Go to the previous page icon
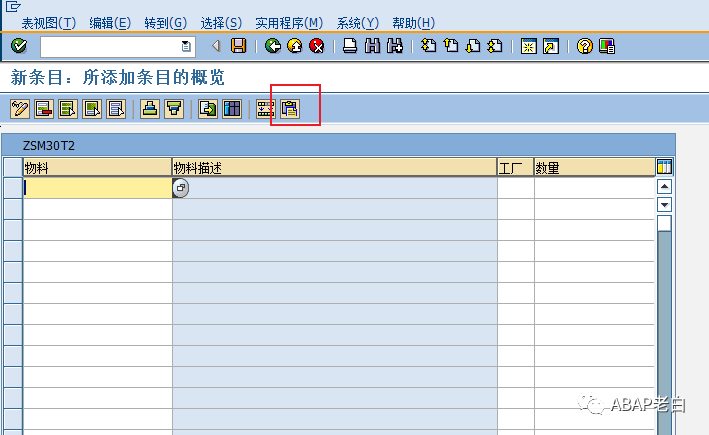709x435 pixels. pyautogui.click(x=451, y=46)
